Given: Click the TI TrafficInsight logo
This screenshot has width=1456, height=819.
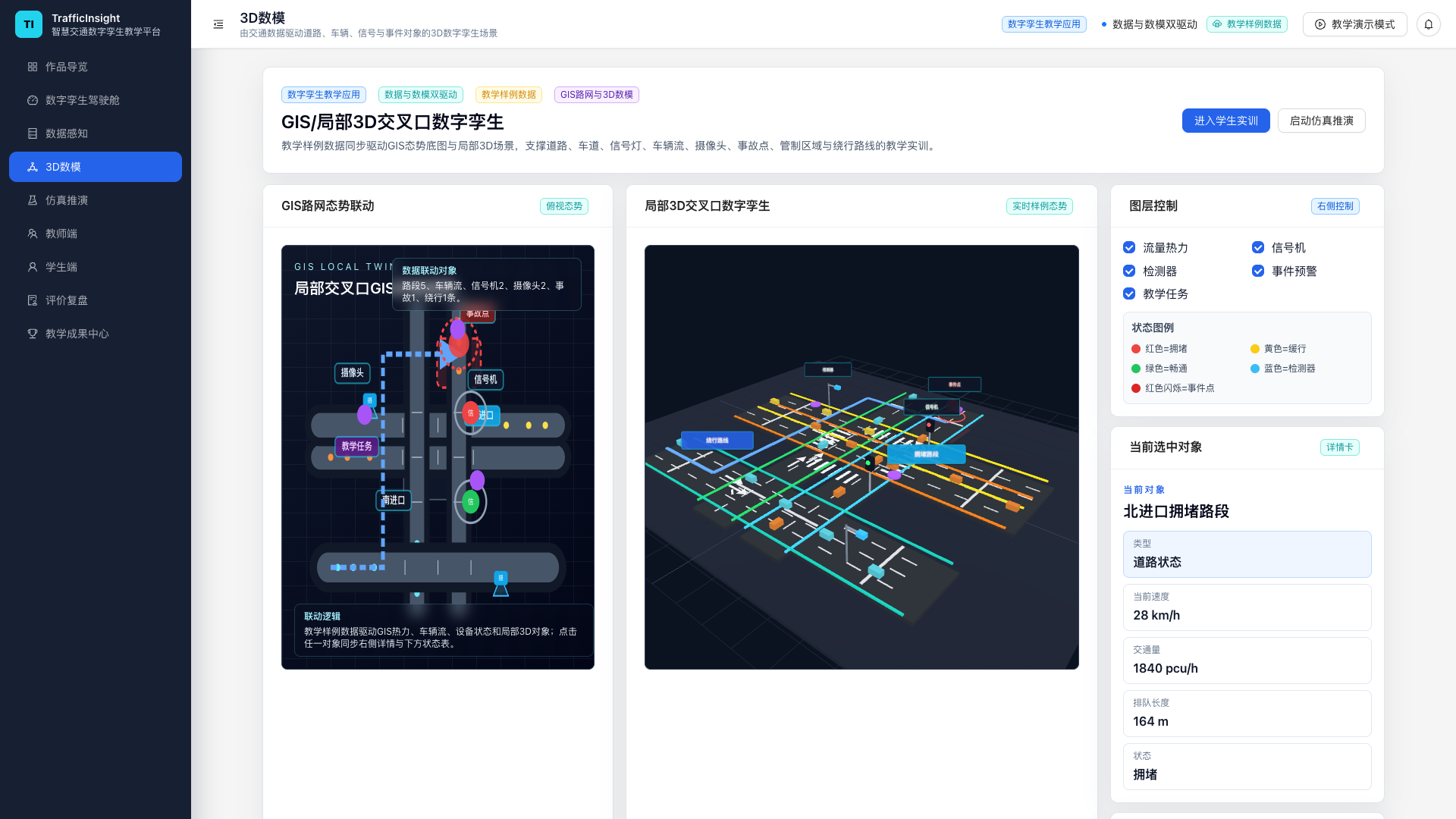Looking at the screenshot, I should coord(29,24).
